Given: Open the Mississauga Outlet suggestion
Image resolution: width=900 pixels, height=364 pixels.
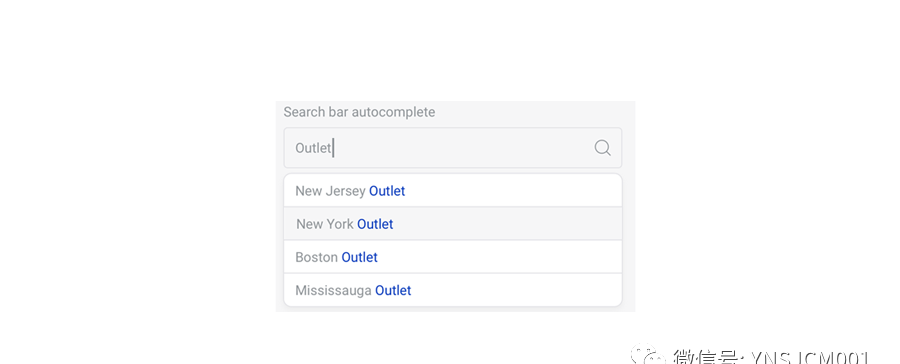Looking at the screenshot, I should click(453, 290).
